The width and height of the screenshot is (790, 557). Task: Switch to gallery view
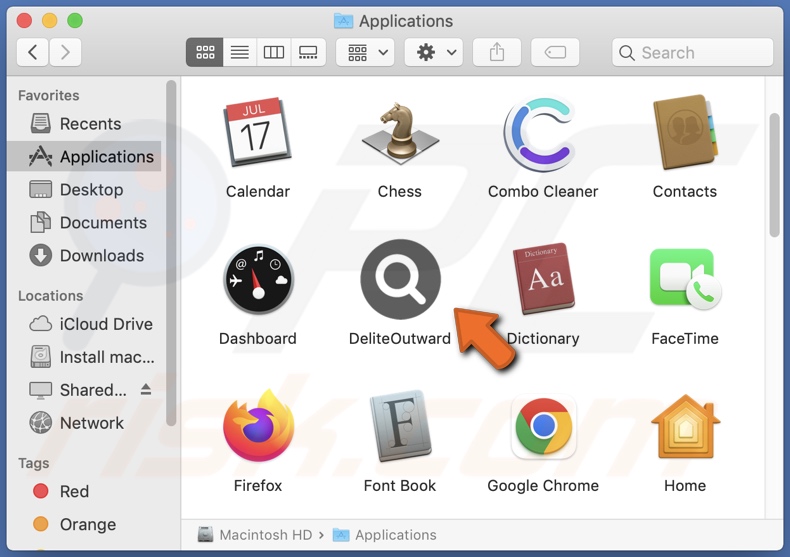(x=308, y=52)
